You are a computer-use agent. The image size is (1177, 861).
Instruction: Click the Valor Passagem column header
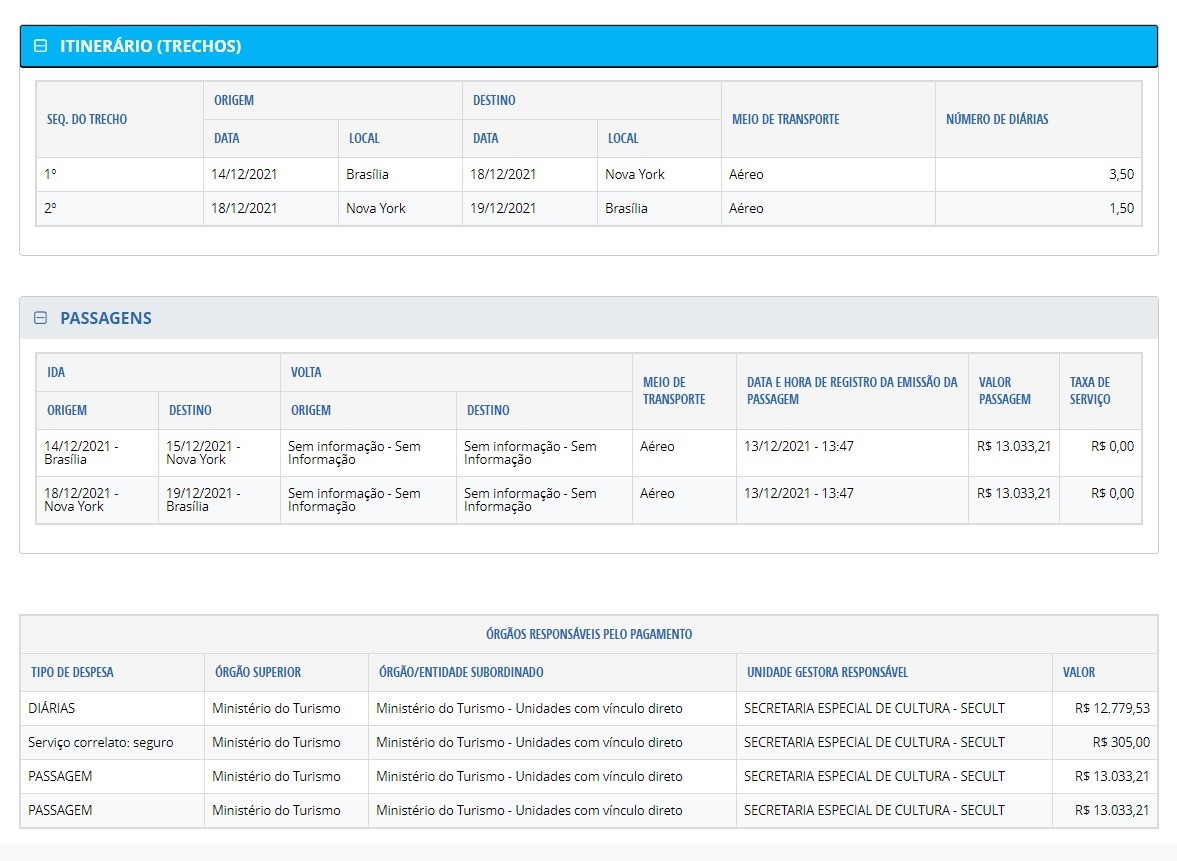(1004, 390)
